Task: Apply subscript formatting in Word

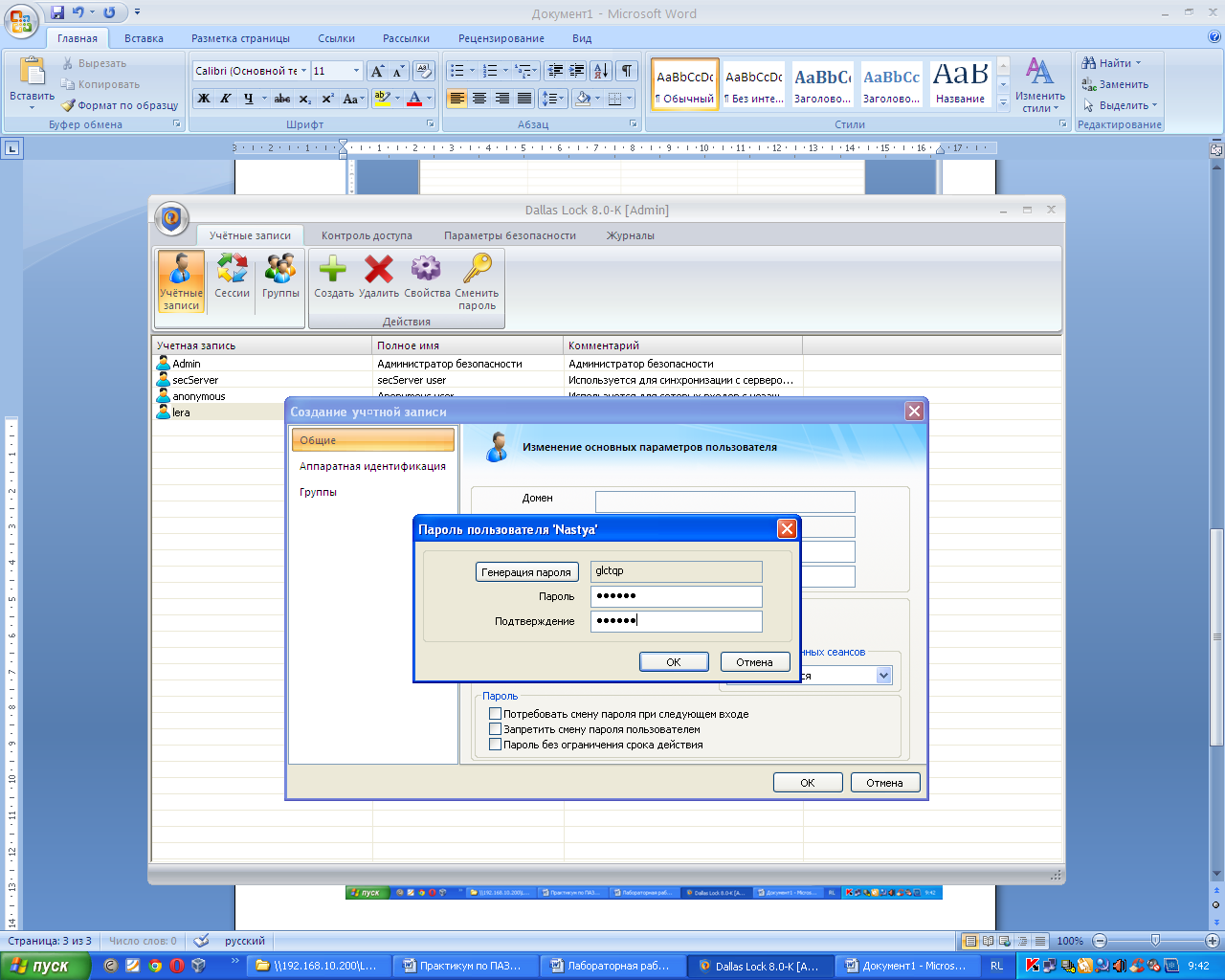Action: [304, 99]
